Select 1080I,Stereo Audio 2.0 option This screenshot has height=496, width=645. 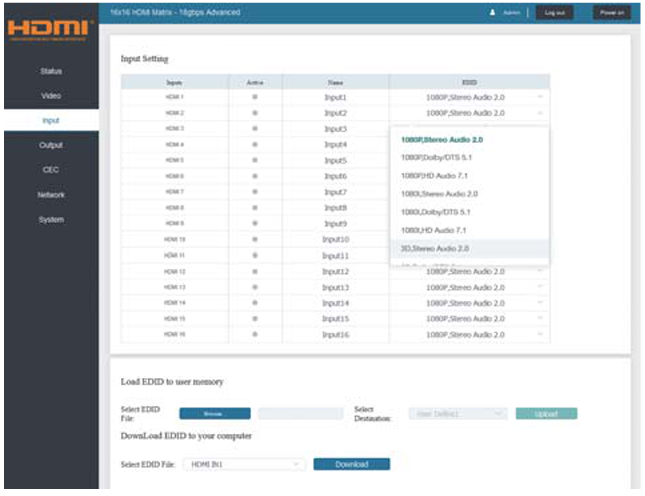pyautogui.click(x=469, y=194)
